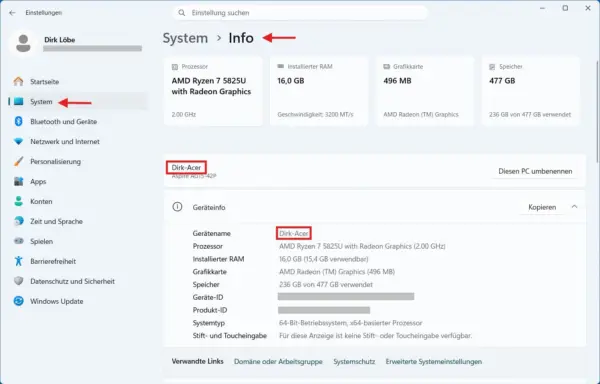Image resolution: width=600 pixels, height=384 pixels.
Task: Click the Speicher card icon
Action: pos(492,67)
